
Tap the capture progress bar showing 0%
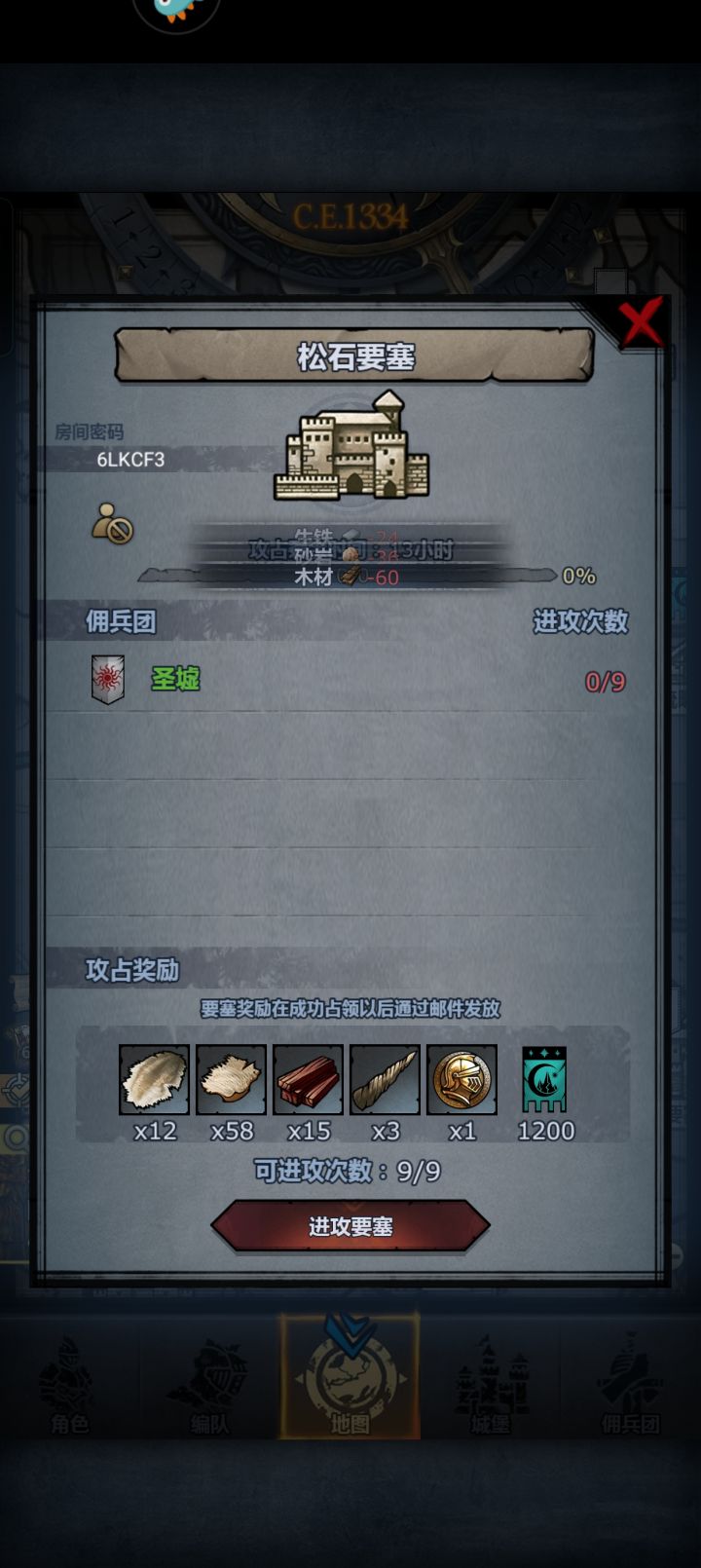point(348,576)
